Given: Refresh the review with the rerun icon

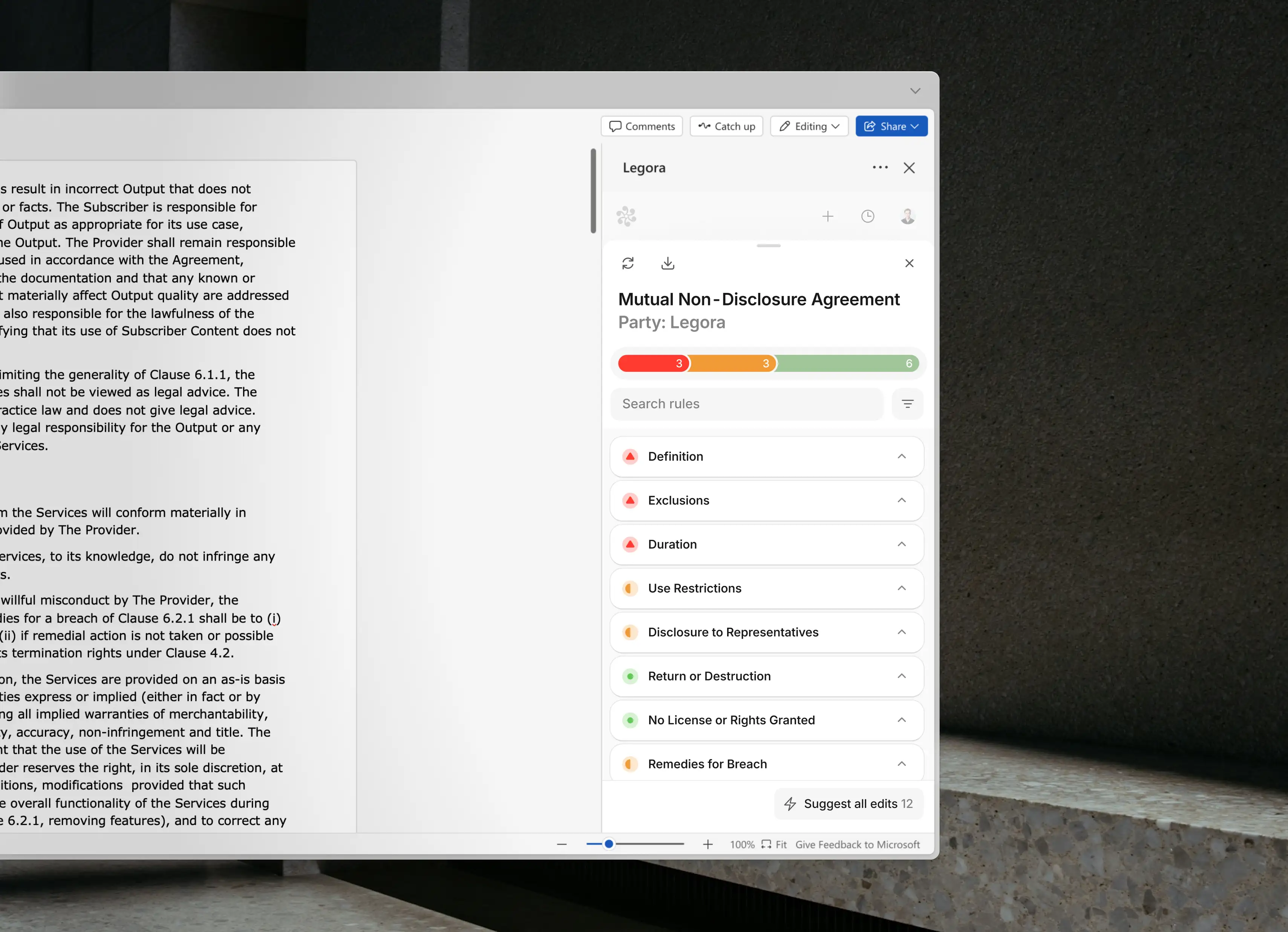Looking at the screenshot, I should (628, 263).
